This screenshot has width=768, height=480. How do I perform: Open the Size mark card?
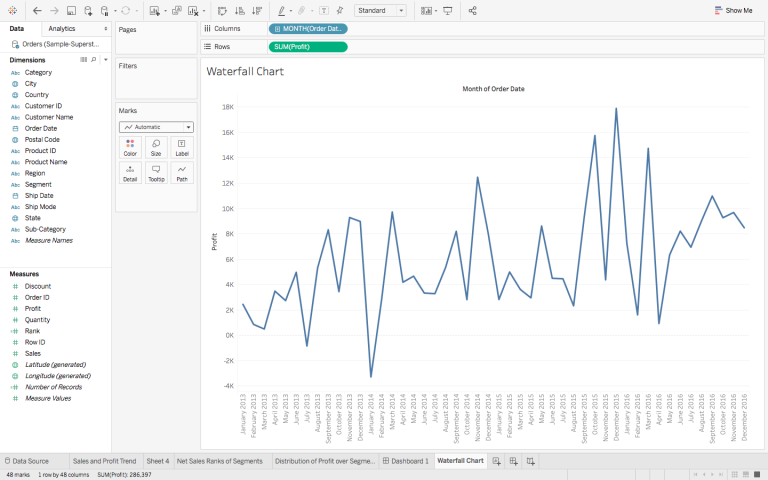pyautogui.click(x=156, y=148)
